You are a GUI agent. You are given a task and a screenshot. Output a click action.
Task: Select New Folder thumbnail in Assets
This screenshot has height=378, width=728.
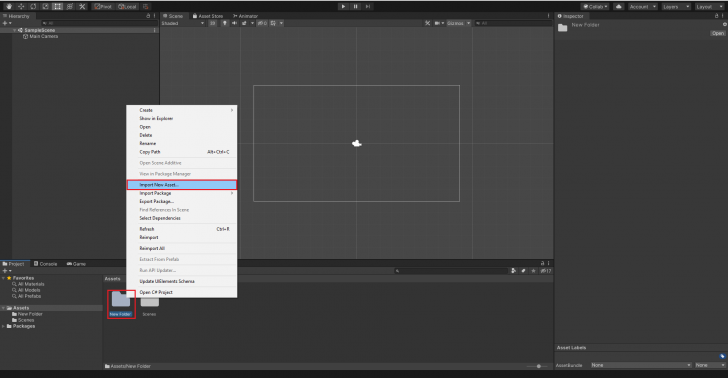point(121,304)
